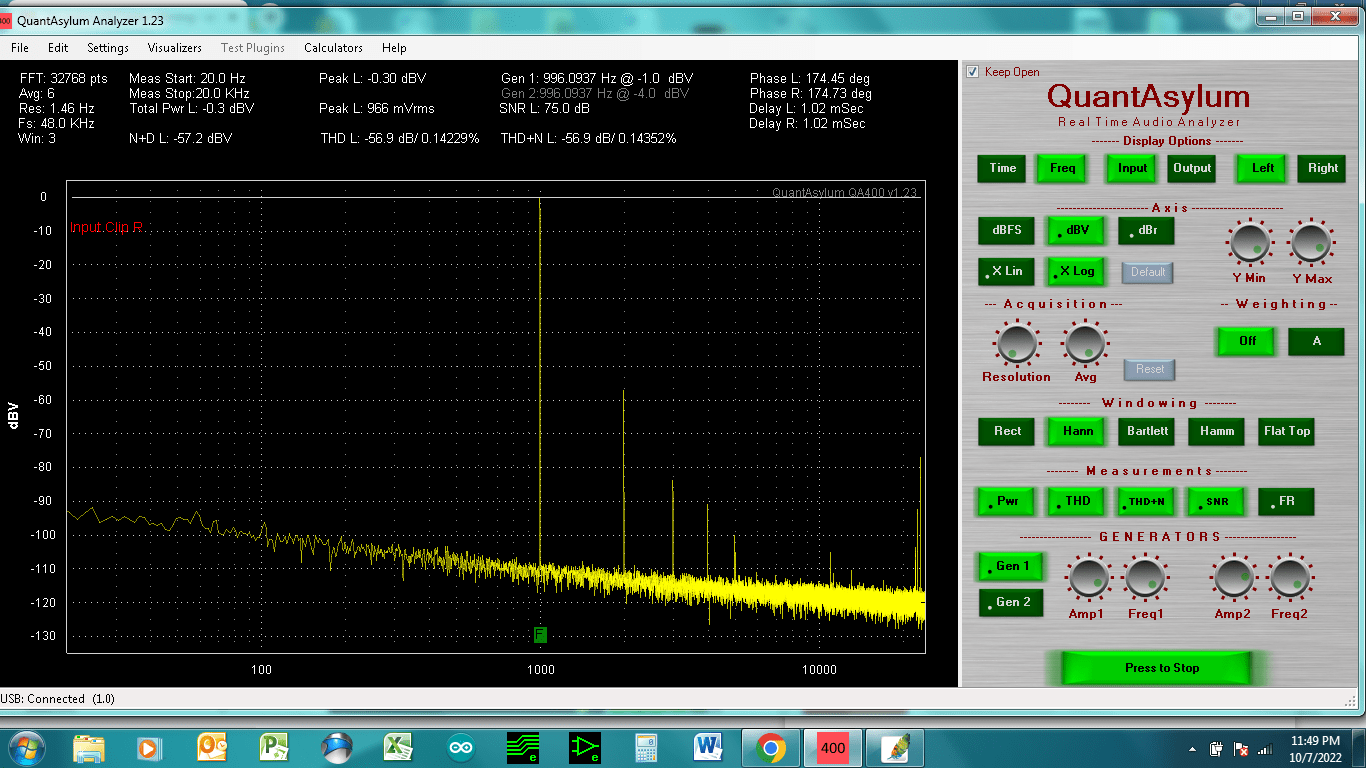The height and width of the screenshot is (768, 1366).
Task: Toggle generator Gen 1
Action: click(1011, 566)
